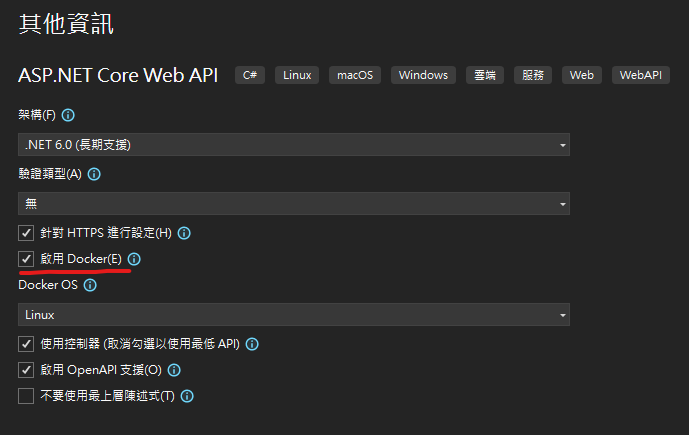The width and height of the screenshot is (689, 435).
Task: Click the 驗證類型(A) label text
Action: tap(50, 174)
